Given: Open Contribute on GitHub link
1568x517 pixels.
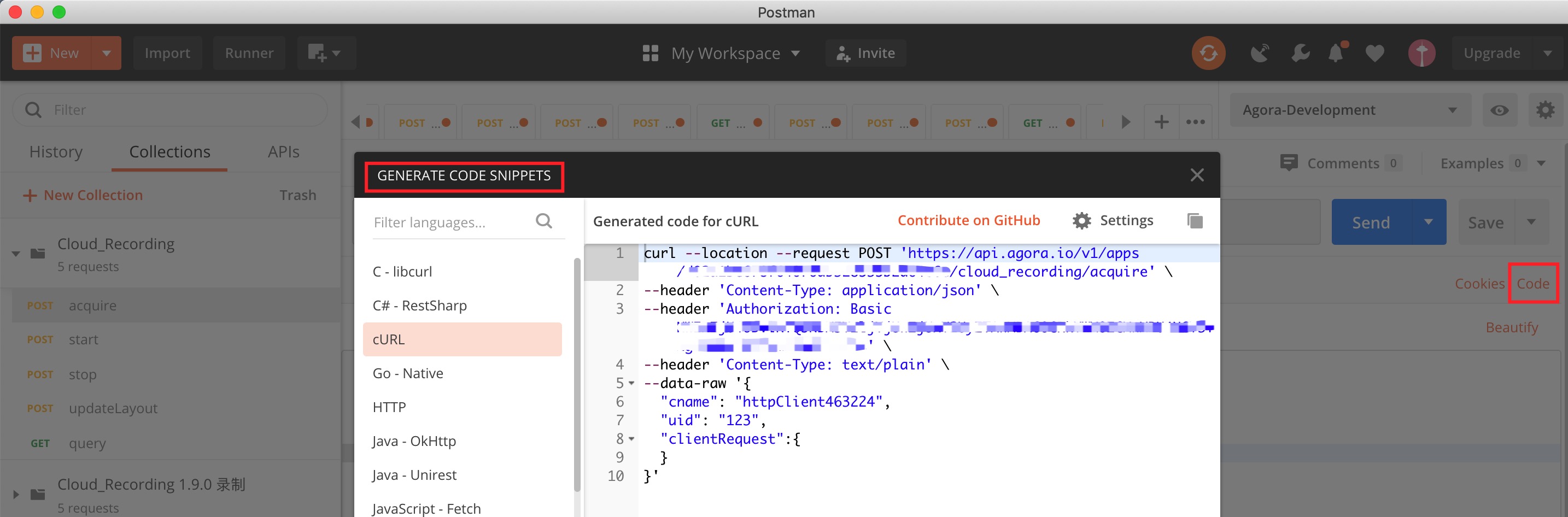Looking at the screenshot, I should (968, 220).
